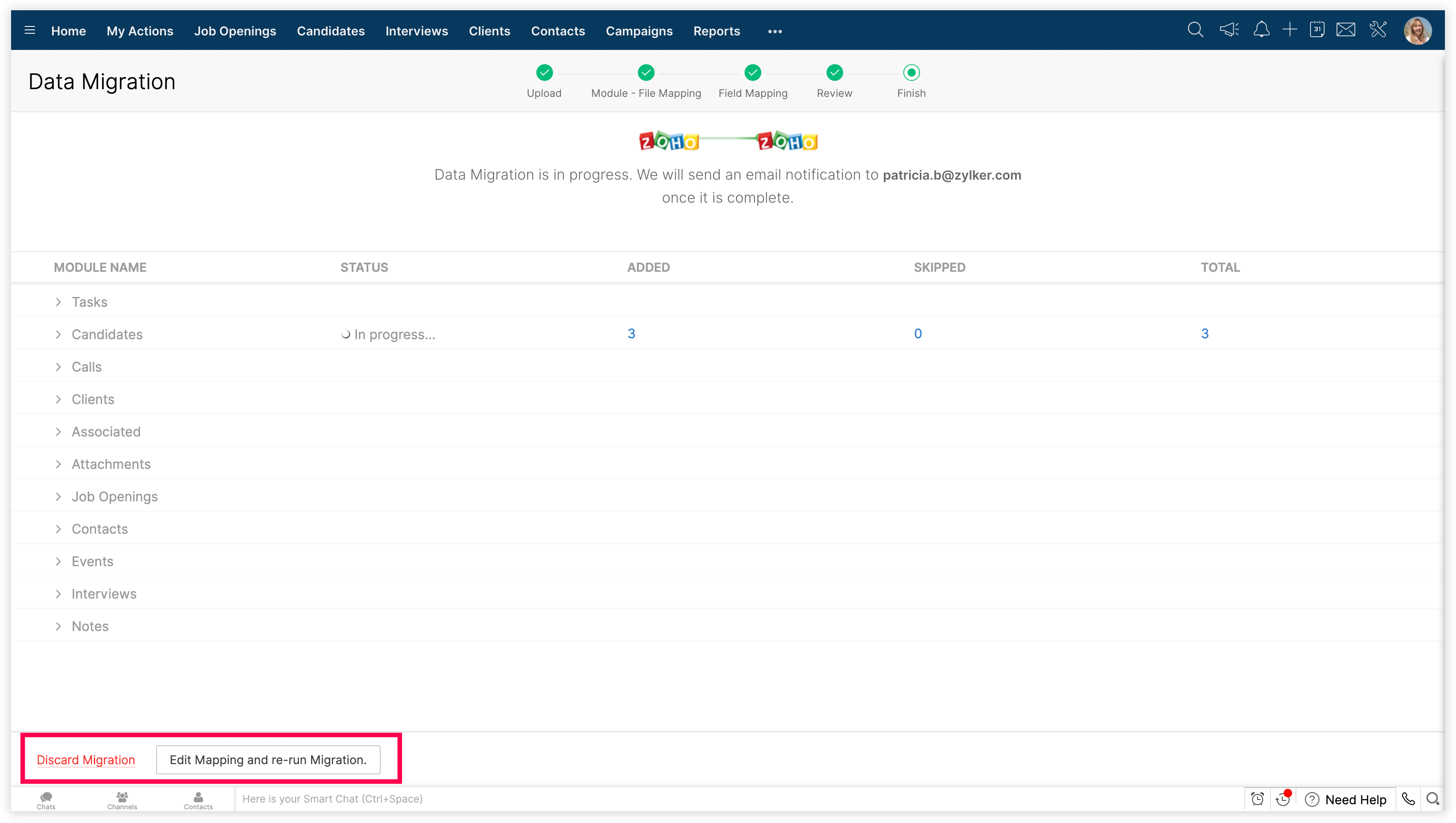Screen dimensions: 1456x823
Task: Click the hamburger menu icon
Action: point(30,31)
